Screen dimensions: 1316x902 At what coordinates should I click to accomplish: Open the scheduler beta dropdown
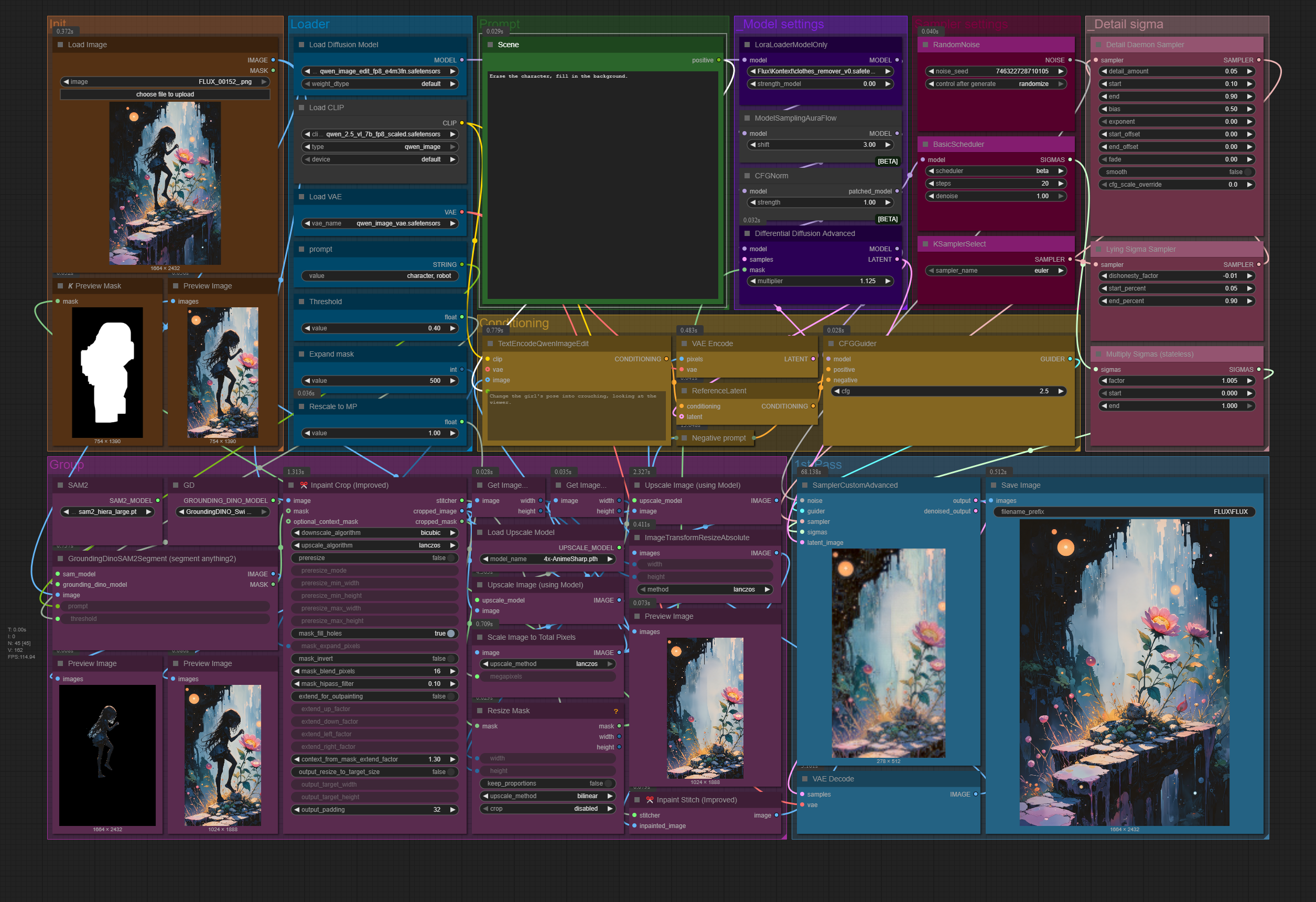click(x=996, y=171)
